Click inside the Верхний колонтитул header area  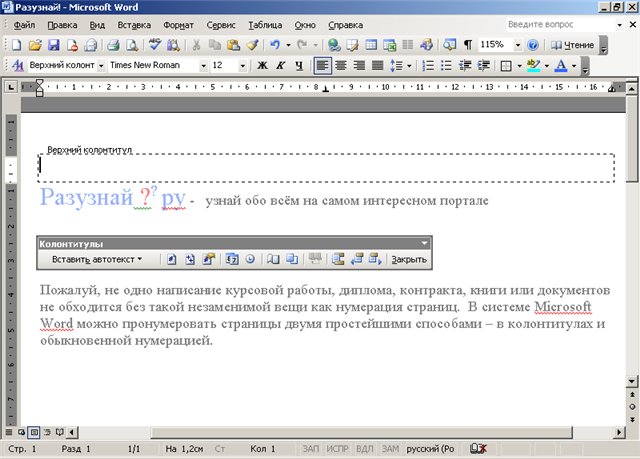(x=326, y=168)
